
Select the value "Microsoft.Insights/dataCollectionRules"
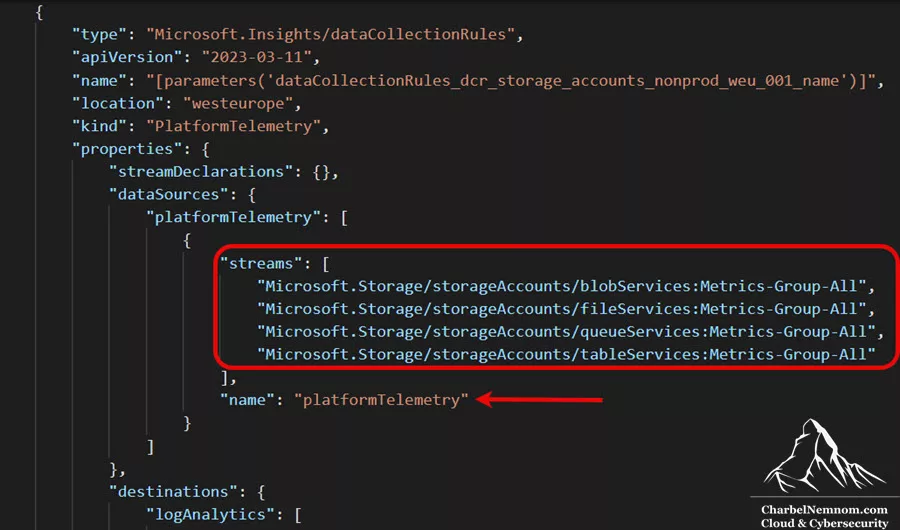(330, 34)
